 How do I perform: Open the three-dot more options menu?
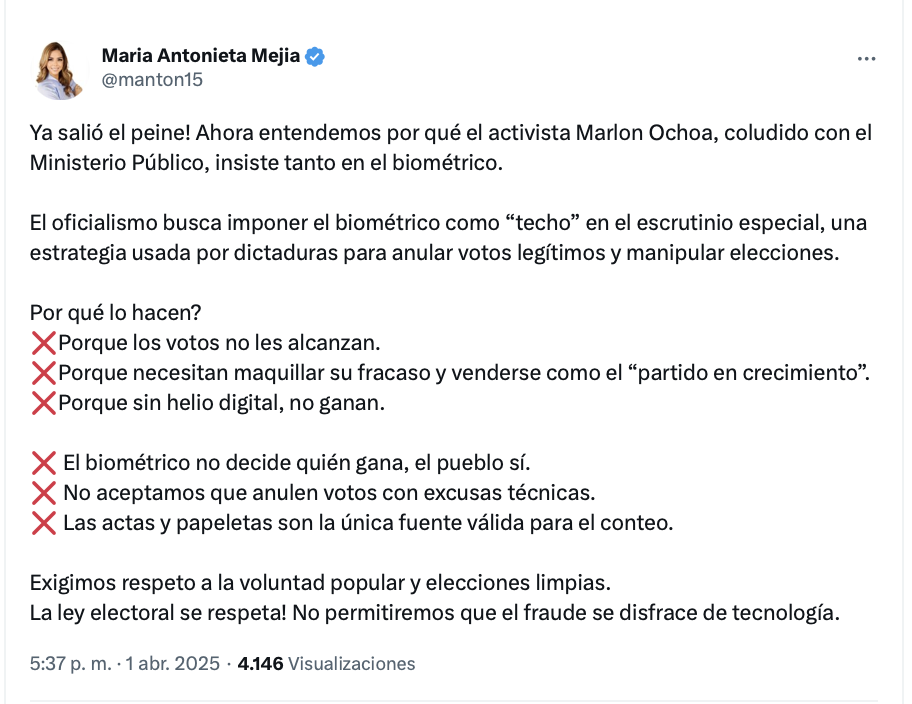(x=866, y=59)
